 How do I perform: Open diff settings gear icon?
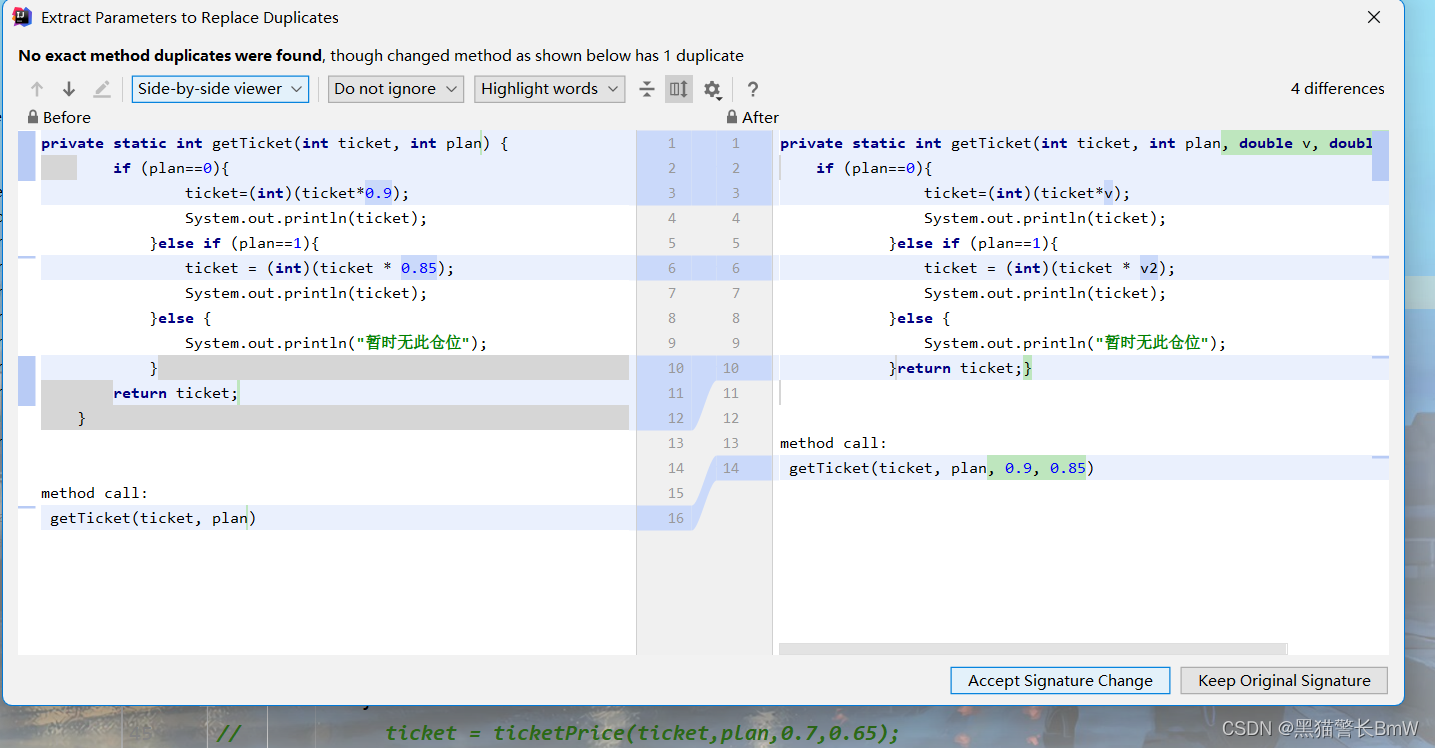pyautogui.click(x=712, y=89)
